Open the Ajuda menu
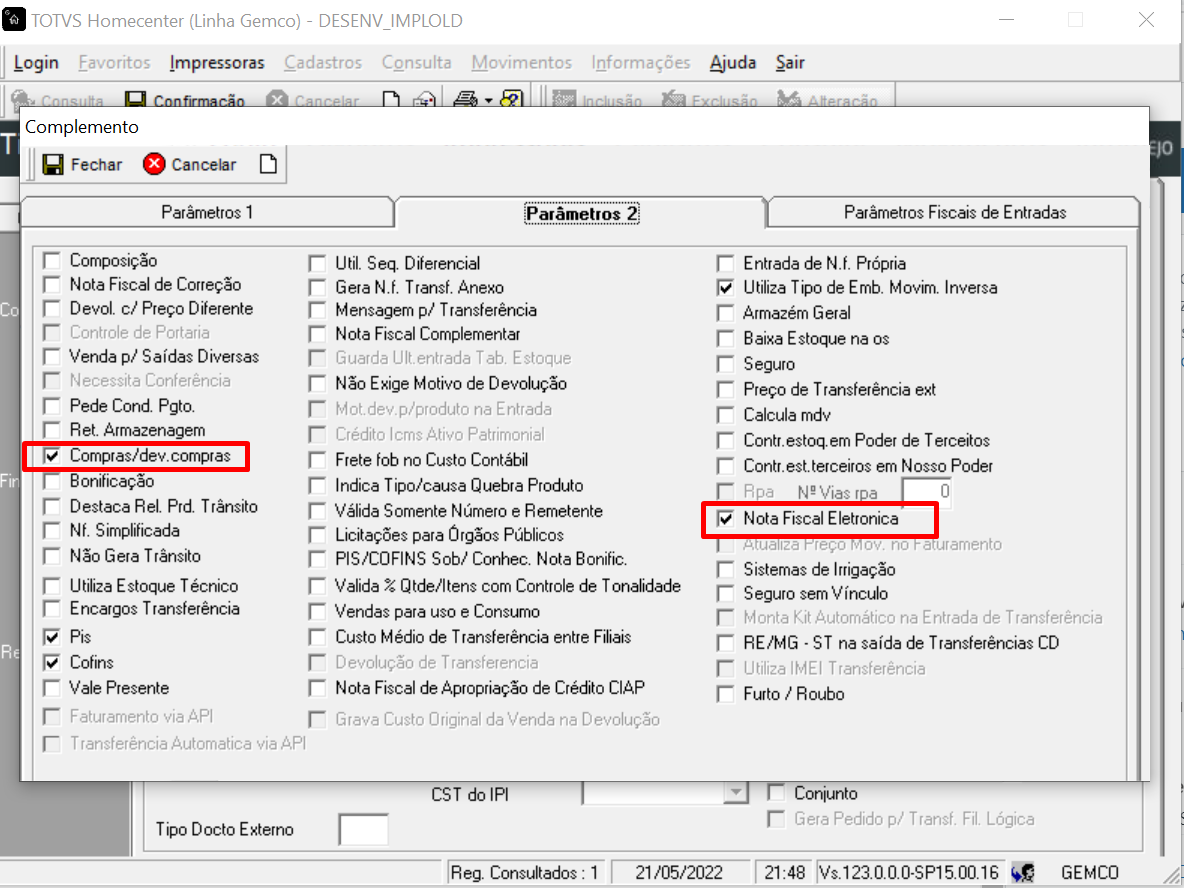 pos(732,63)
